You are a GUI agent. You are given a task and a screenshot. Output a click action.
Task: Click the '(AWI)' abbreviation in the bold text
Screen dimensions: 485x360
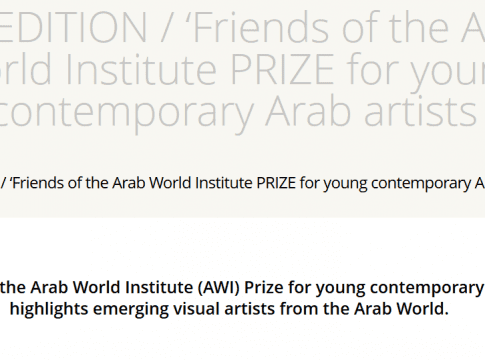pos(219,288)
